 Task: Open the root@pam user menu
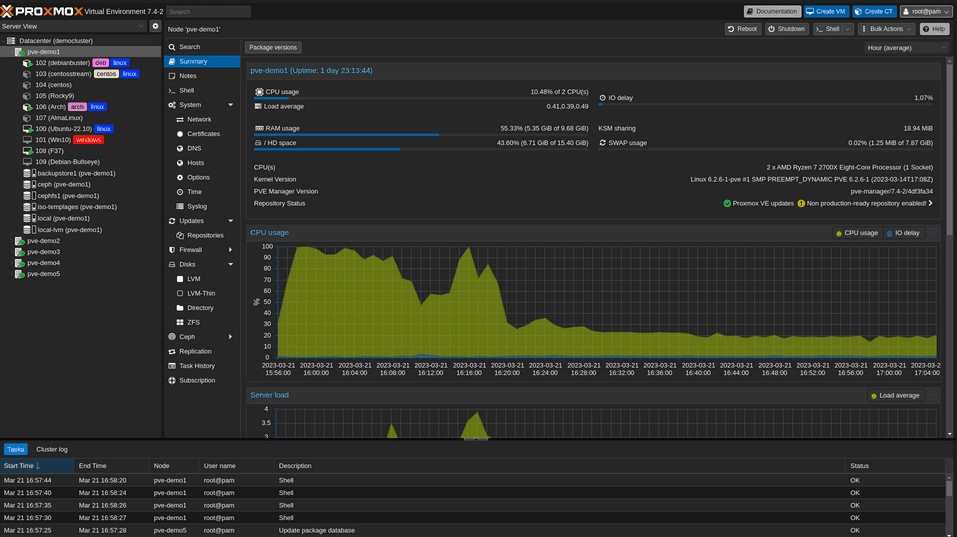(926, 12)
